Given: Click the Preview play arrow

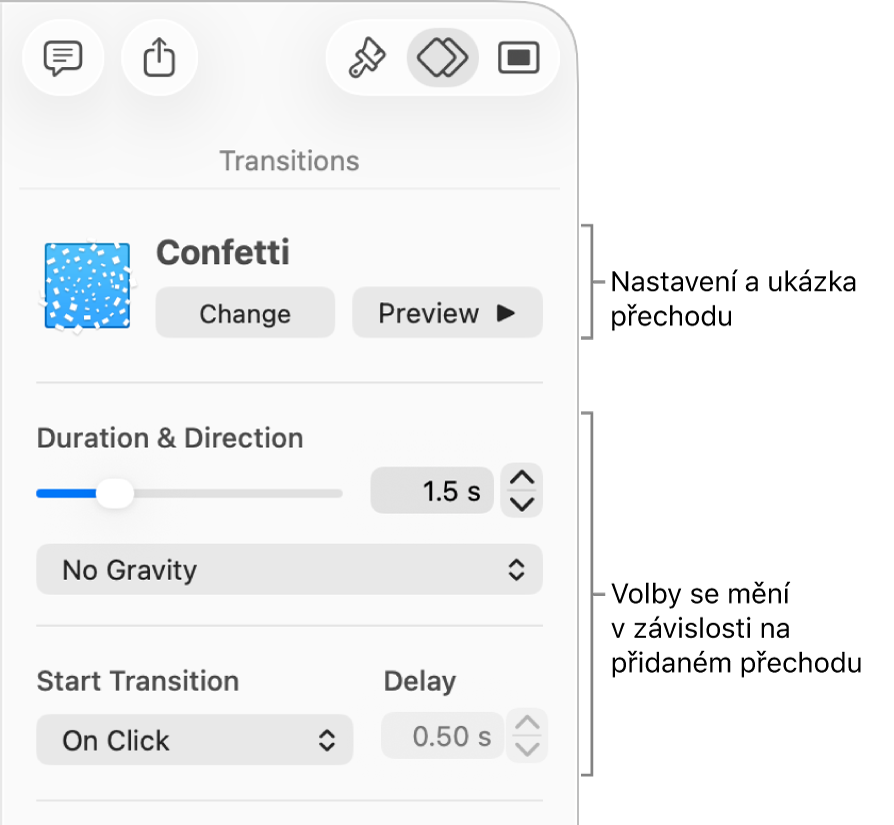Looking at the screenshot, I should (504, 313).
